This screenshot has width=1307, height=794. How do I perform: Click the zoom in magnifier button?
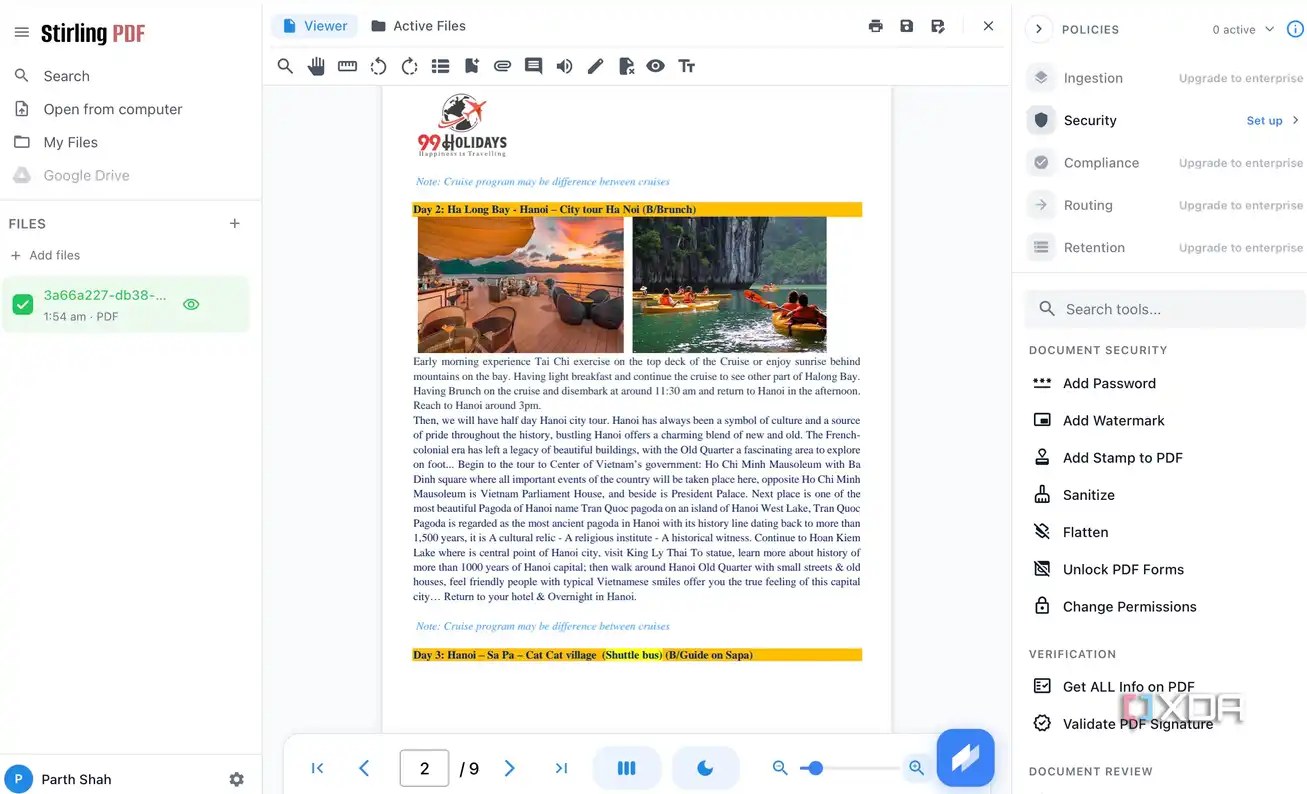[x=916, y=768]
